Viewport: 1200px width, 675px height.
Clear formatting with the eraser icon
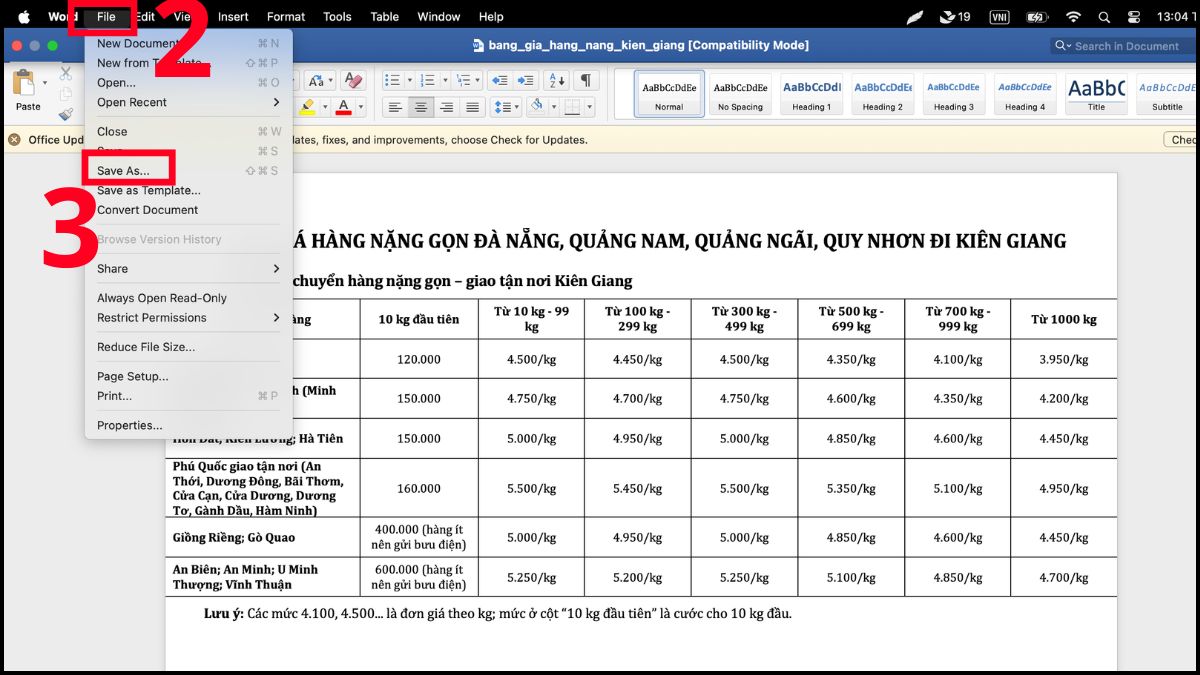[352, 81]
